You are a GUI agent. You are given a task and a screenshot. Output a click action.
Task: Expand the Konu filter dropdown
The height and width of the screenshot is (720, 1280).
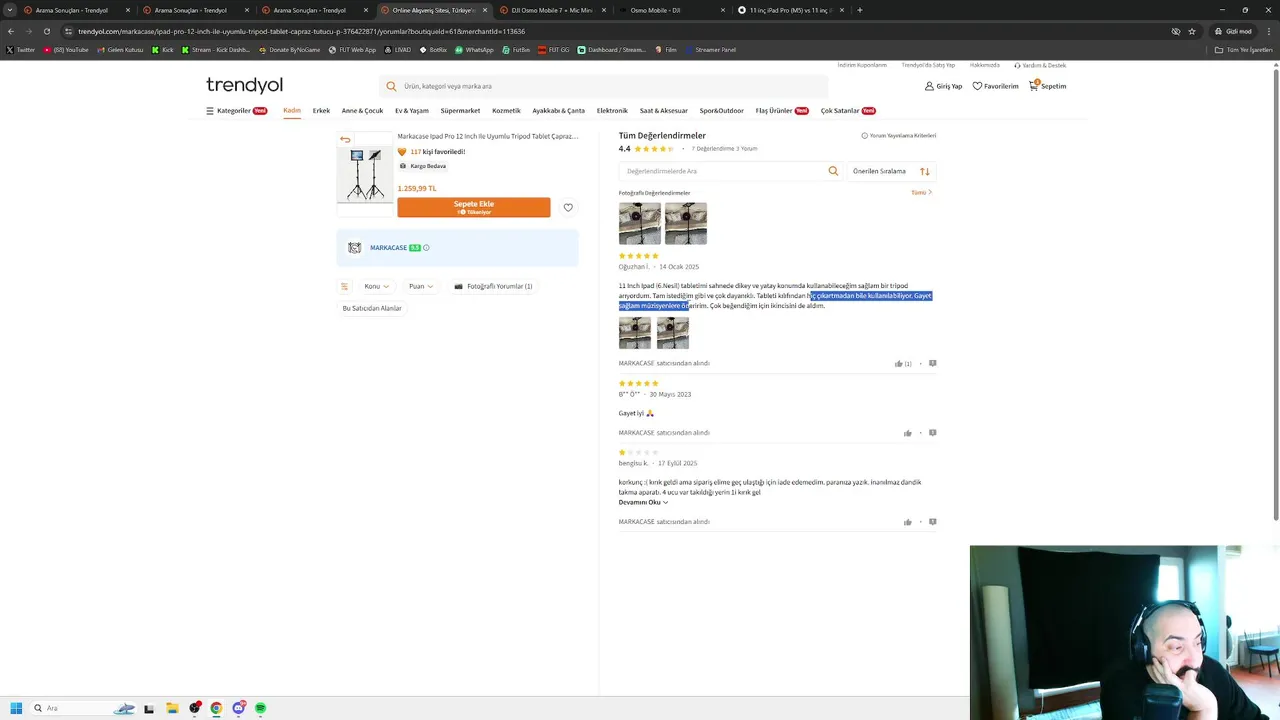pyautogui.click(x=377, y=286)
